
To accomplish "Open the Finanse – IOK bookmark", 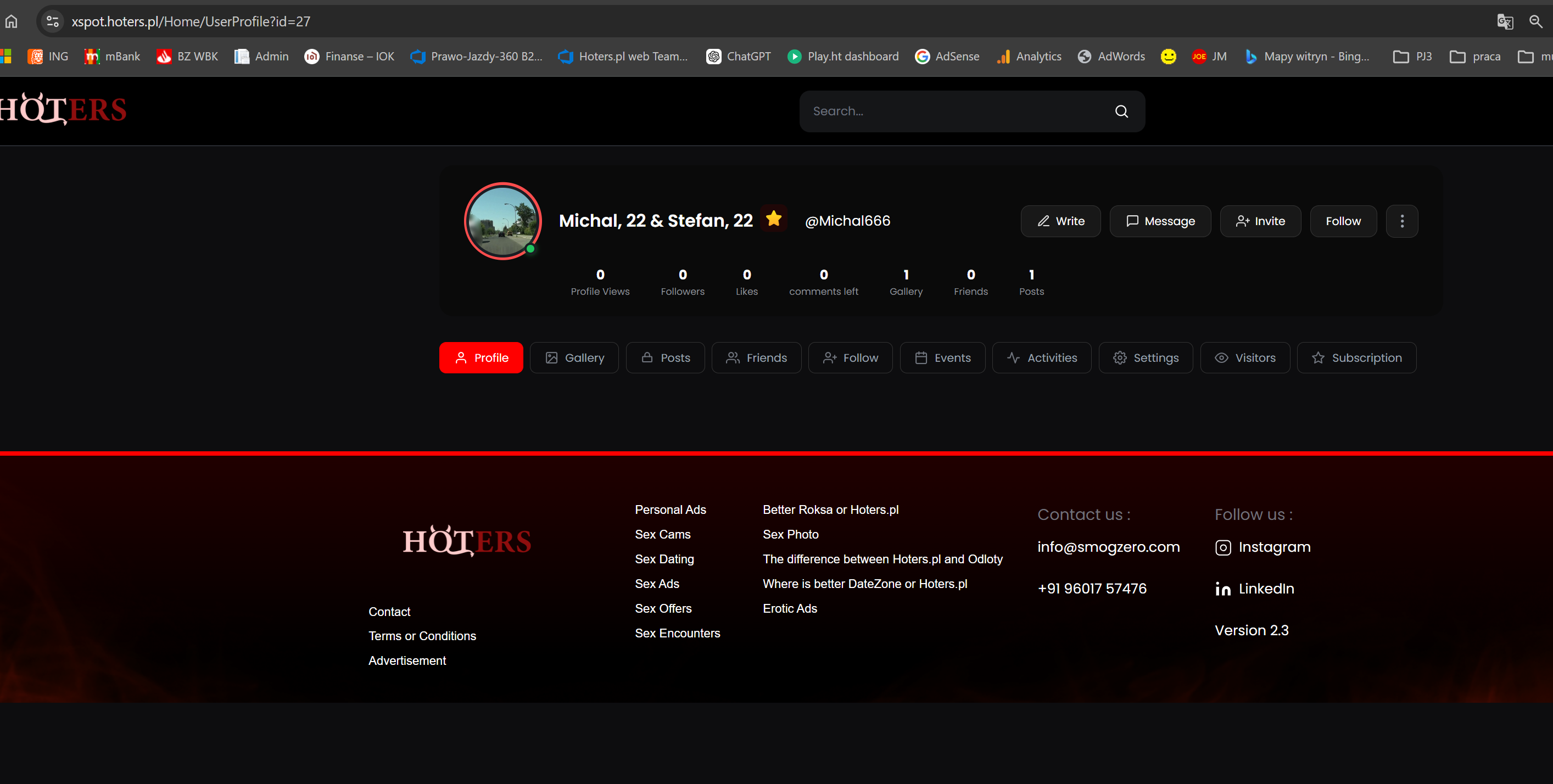I will (x=350, y=57).
